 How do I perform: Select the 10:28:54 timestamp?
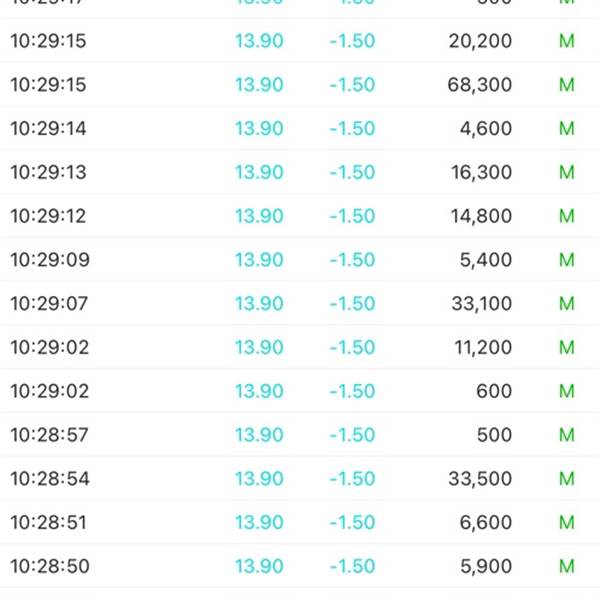tap(50, 478)
